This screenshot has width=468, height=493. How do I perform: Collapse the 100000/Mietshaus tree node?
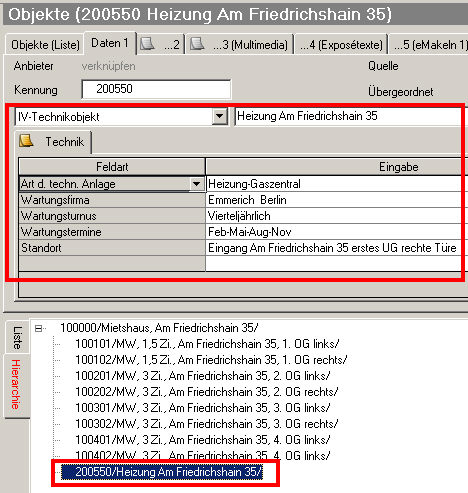39,328
